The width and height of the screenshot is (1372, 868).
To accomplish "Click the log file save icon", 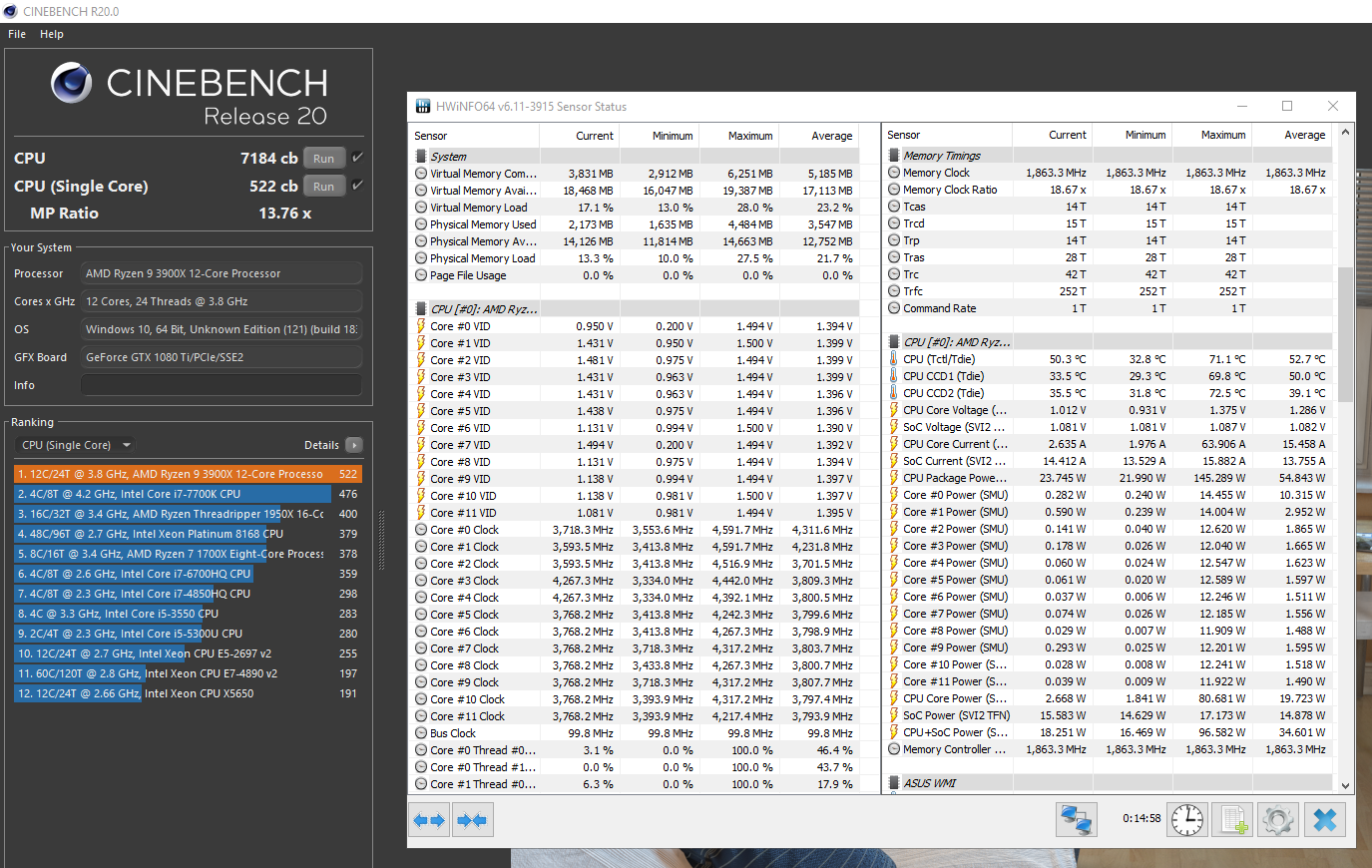I will coord(1233,820).
